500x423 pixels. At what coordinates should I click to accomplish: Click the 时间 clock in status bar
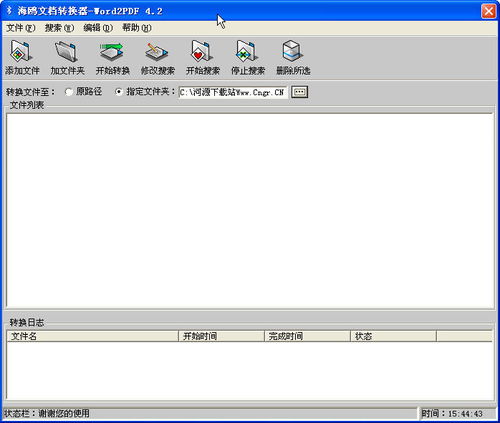[x=452, y=414]
